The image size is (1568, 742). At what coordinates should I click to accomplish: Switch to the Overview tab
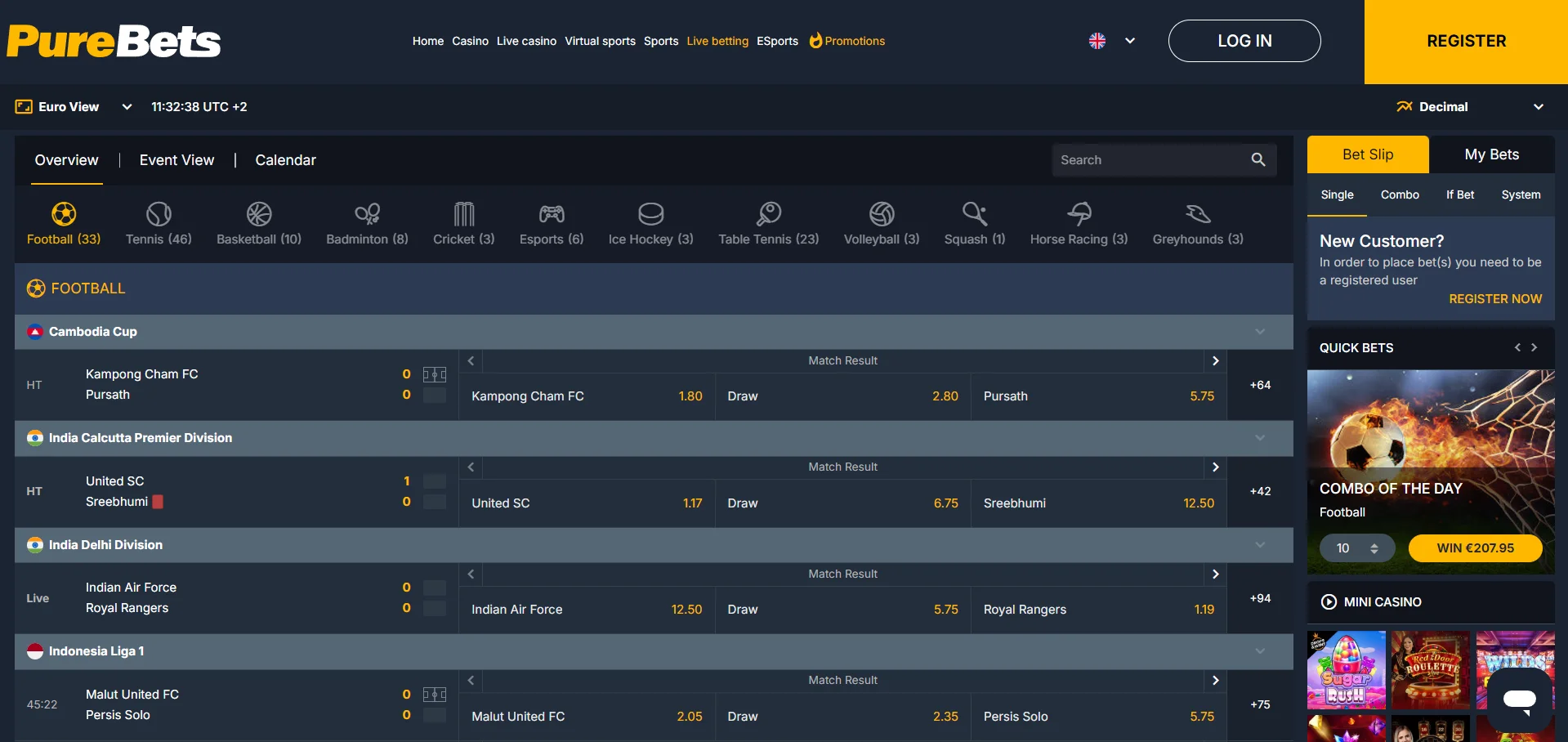tap(66, 160)
